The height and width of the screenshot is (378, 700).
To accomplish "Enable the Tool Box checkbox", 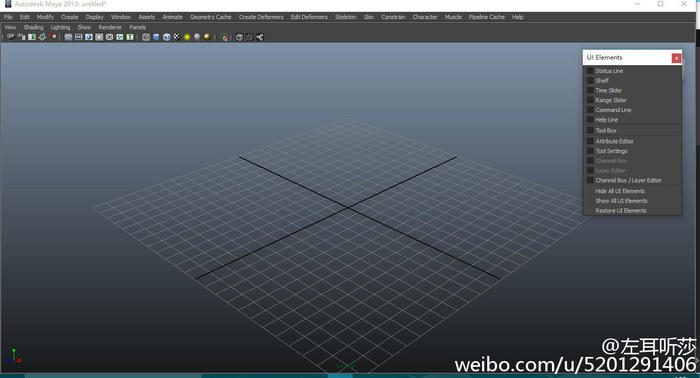I will point(590,130).
